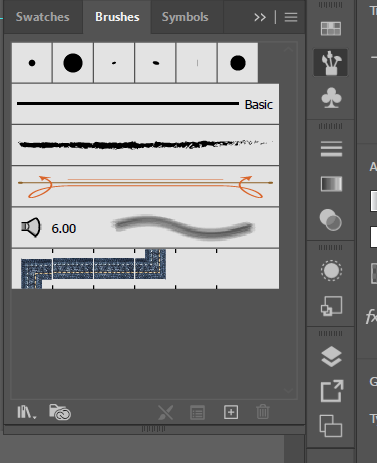
Task: Open the Transparency panel dock icon
Action: (x=331, y=220)
